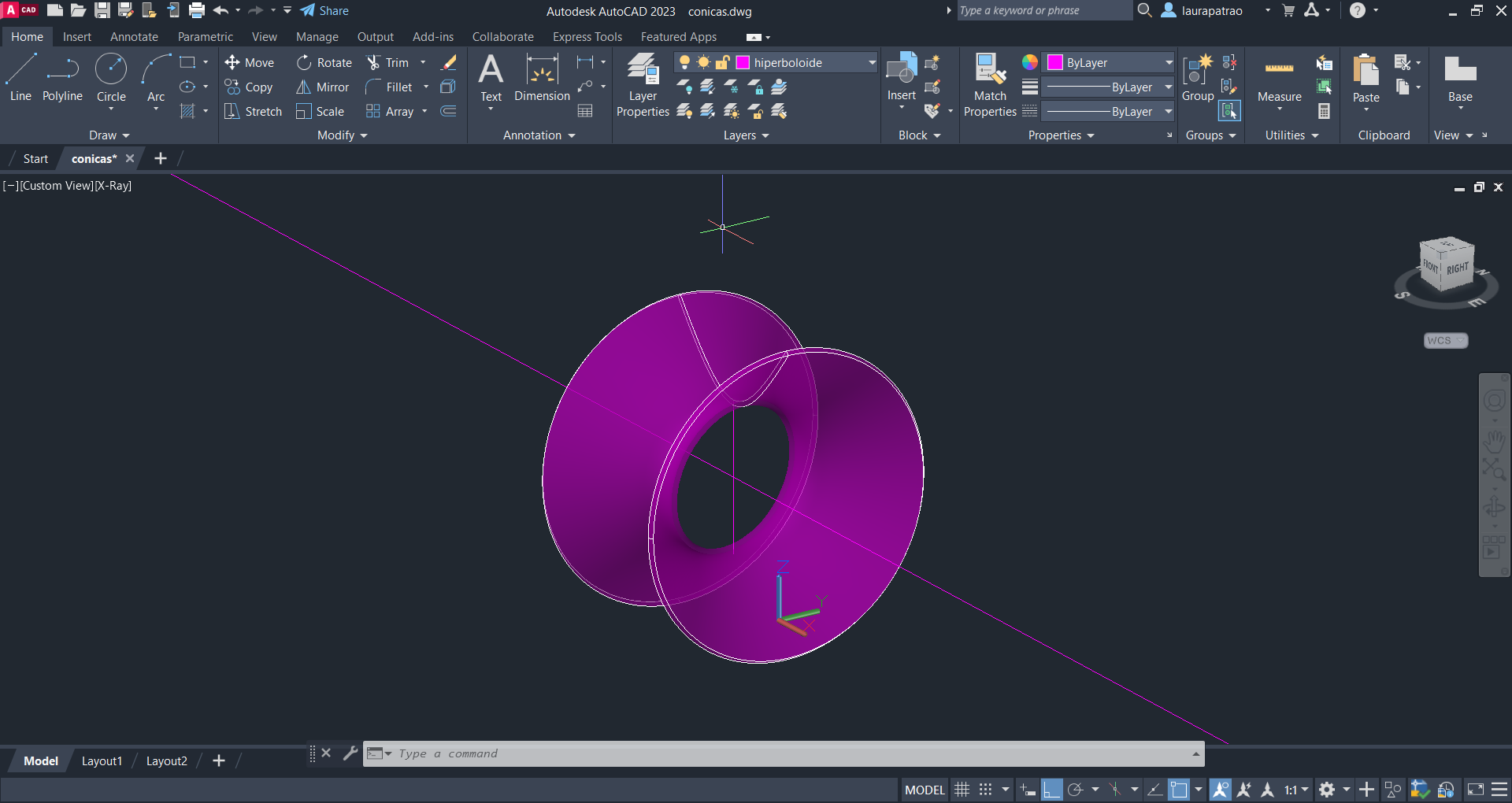Open the Express Tools ribbon tab
The image size is (1512, 803).
[x=587, y=37]
